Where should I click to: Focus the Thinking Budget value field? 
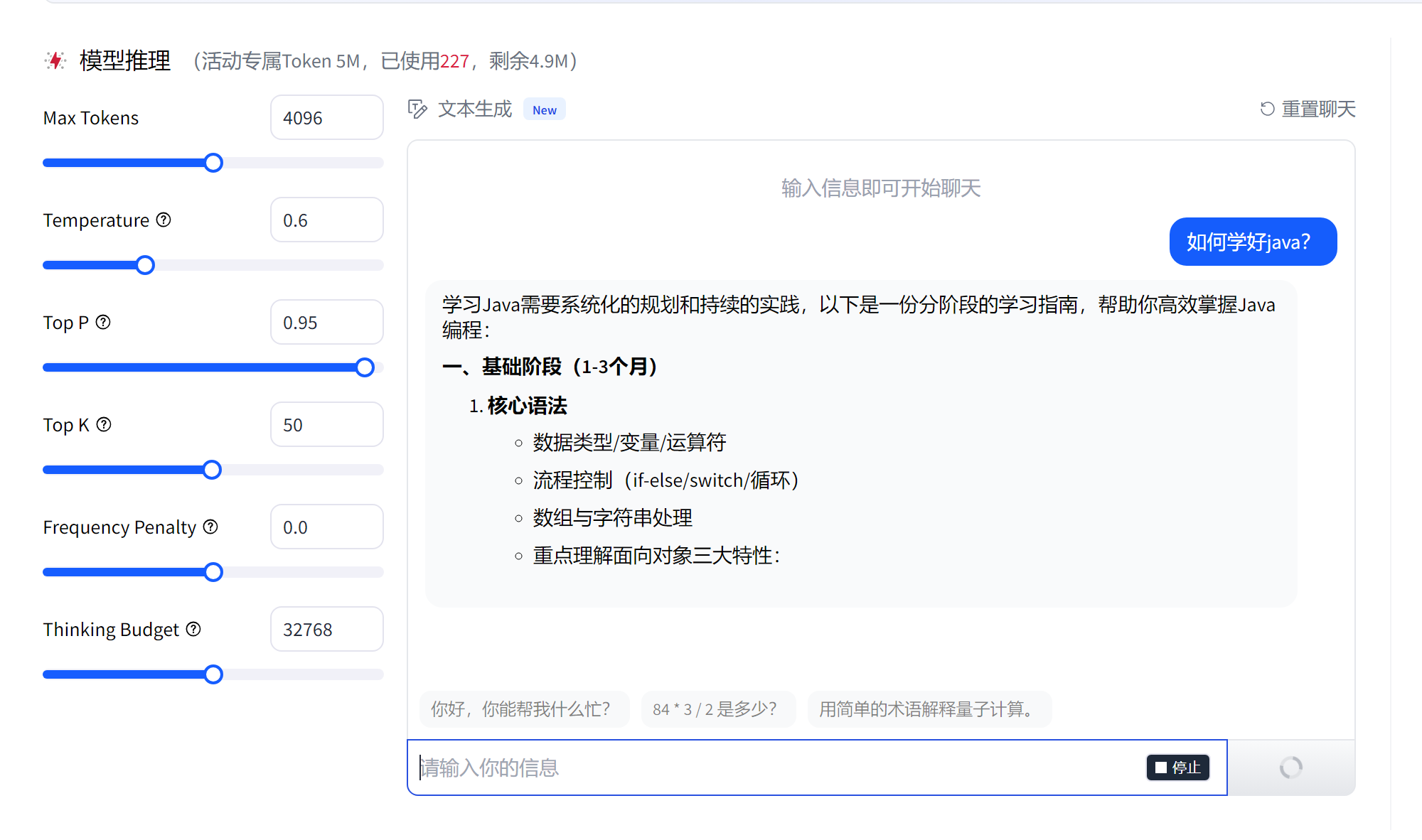click(326, 630)
